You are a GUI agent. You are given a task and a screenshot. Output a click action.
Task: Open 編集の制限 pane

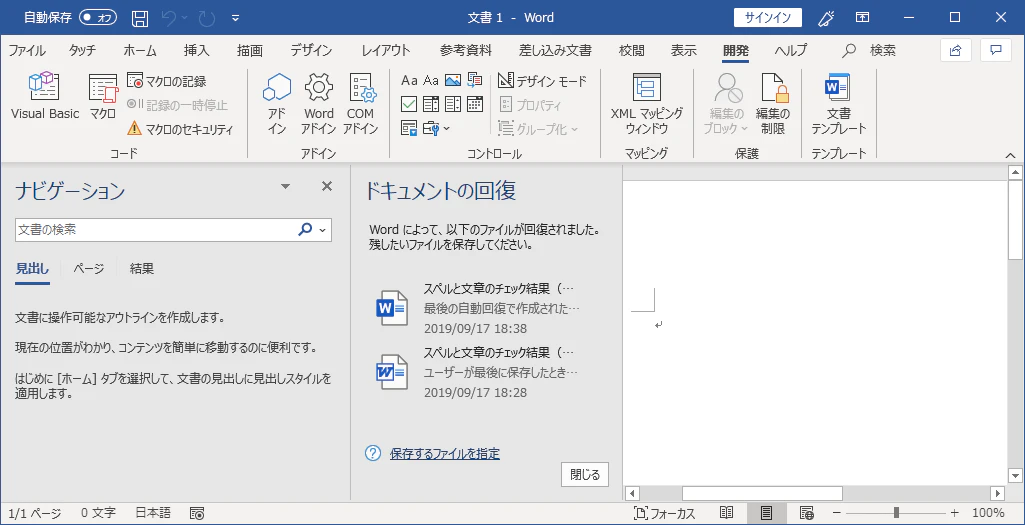[773, 104]
